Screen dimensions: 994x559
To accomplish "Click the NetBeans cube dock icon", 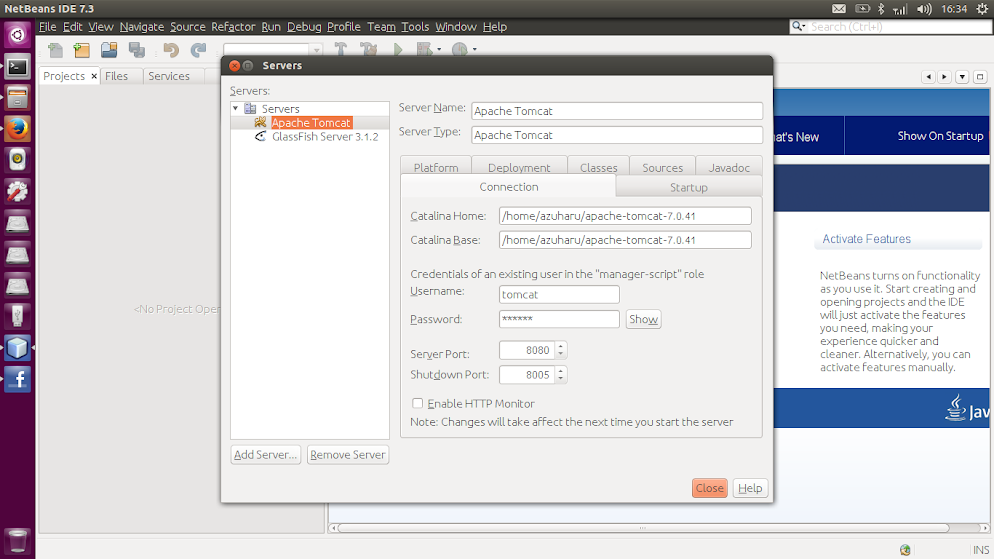I will (17, 348).
